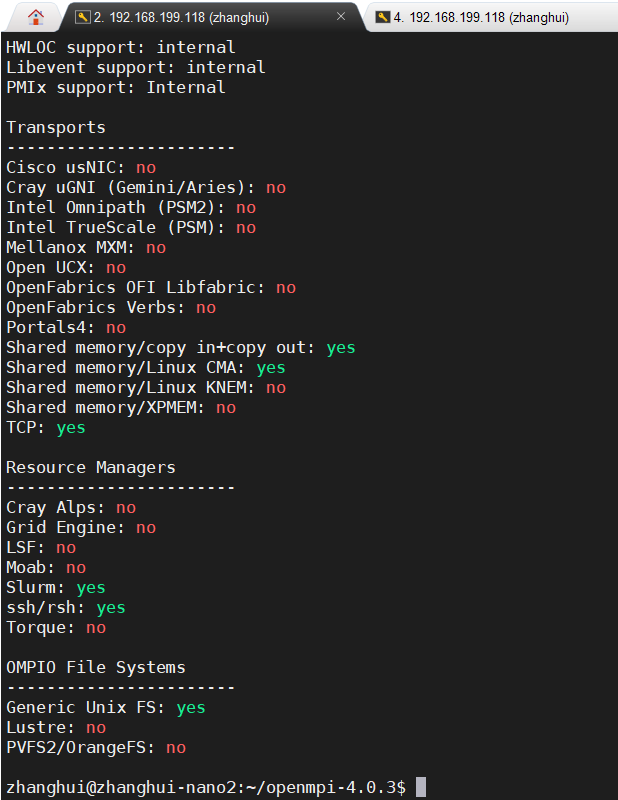The width and height of the screenshot is (618, 800).
Task: Open the Home tab house icon
Action: click(x=36, y=17)
